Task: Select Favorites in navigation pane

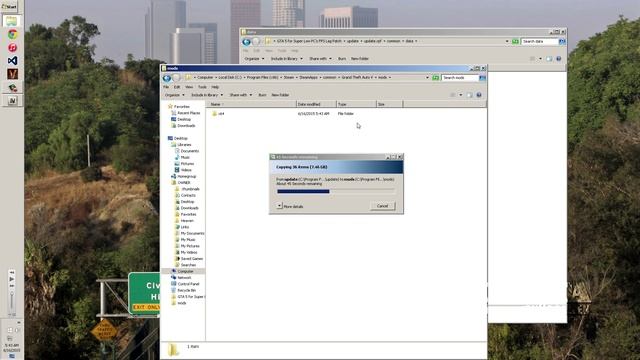Action: (x=178, y=107)
